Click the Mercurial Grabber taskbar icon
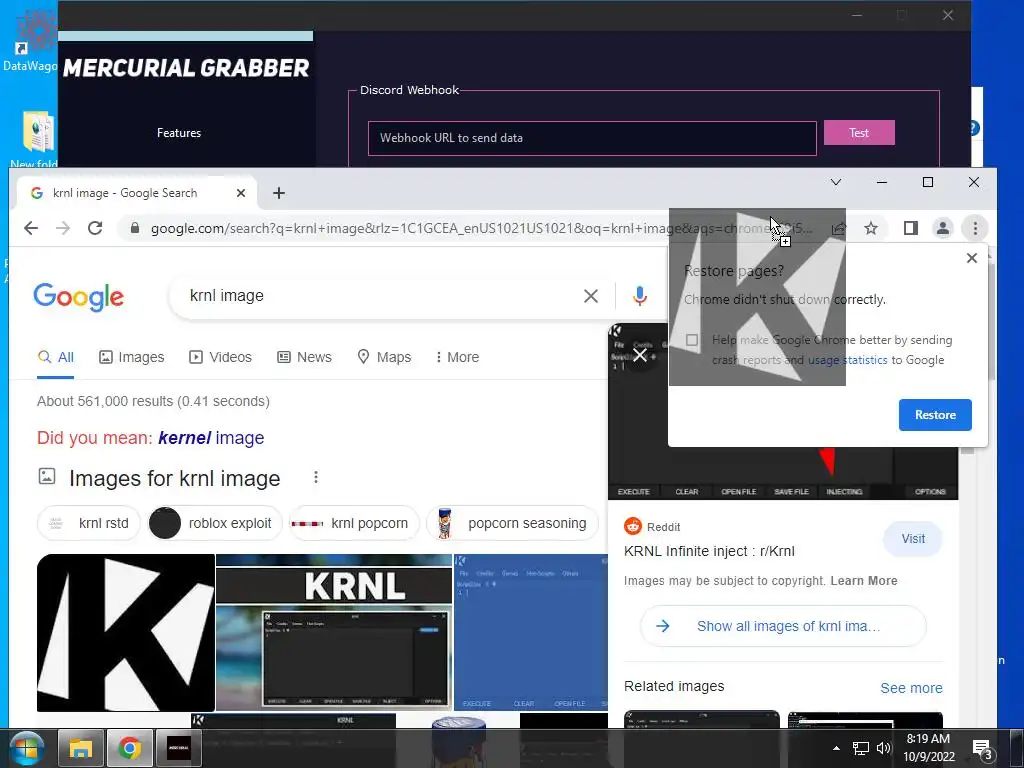The width and height of the screenshot is (1024, 768). coord(179,748)
